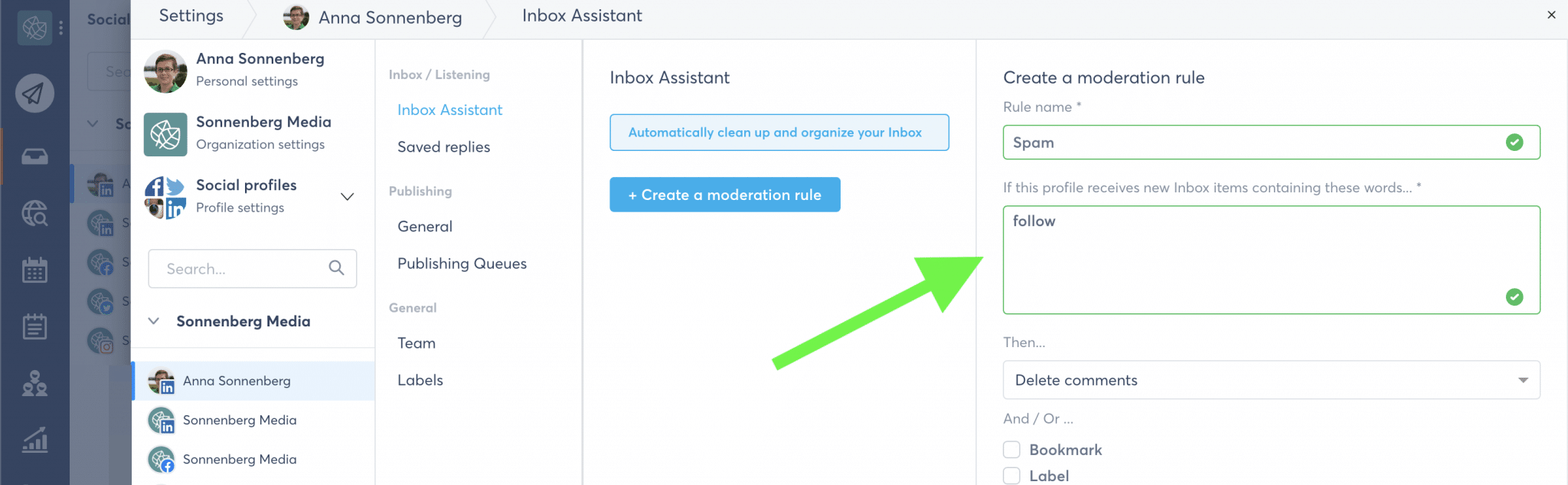This screenshot has width=1568, height=485.
Task: Click Automatically clean up and organize your Inbox
Action: coord(779,133)
